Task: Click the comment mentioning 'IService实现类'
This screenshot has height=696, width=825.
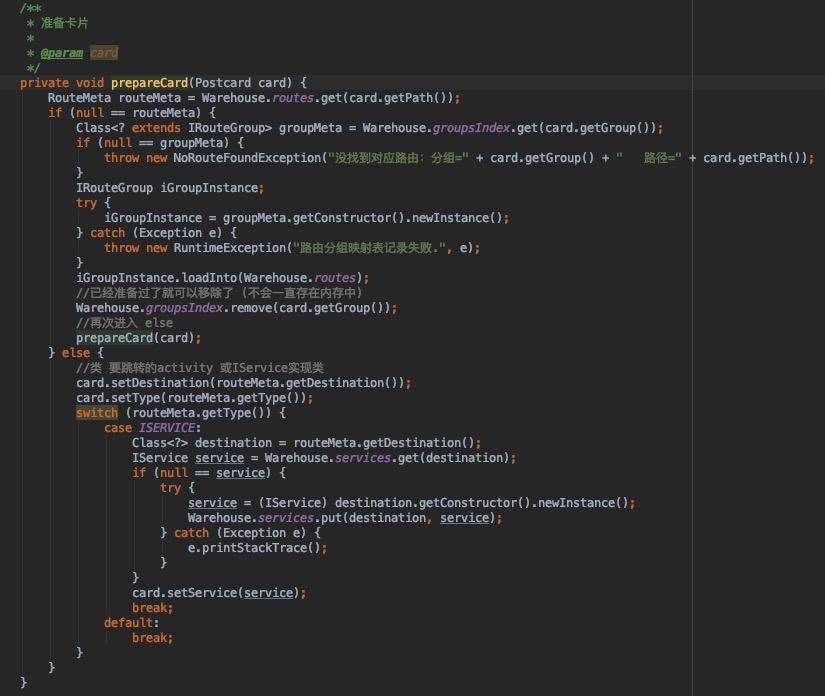Action: pos(200,368)
